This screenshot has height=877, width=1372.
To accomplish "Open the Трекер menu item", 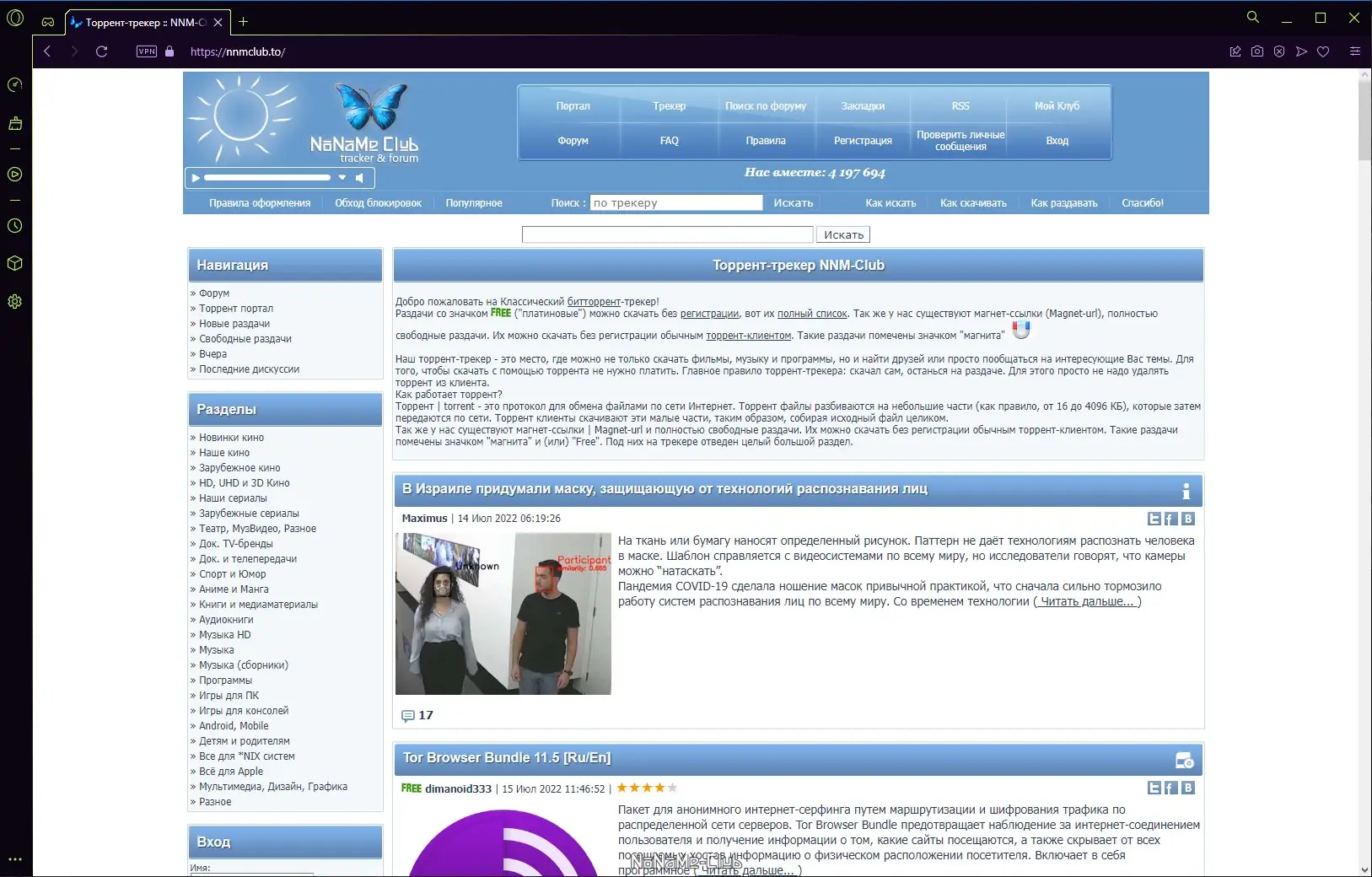I will (x=670, y=106).
